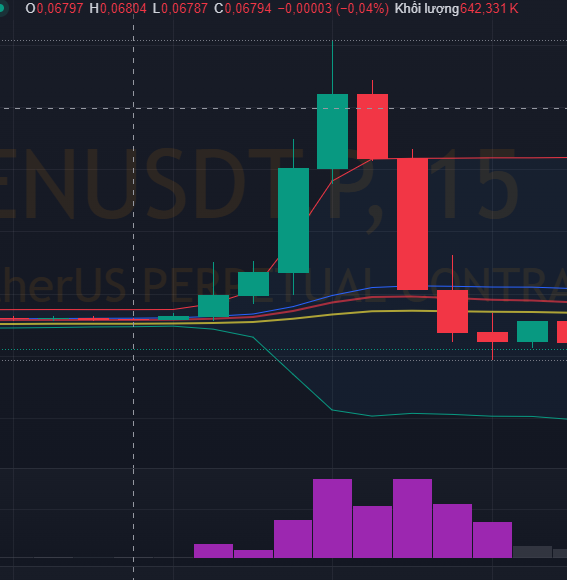
Task: Select the green candle at the price peak
Action: pos(333,131)
